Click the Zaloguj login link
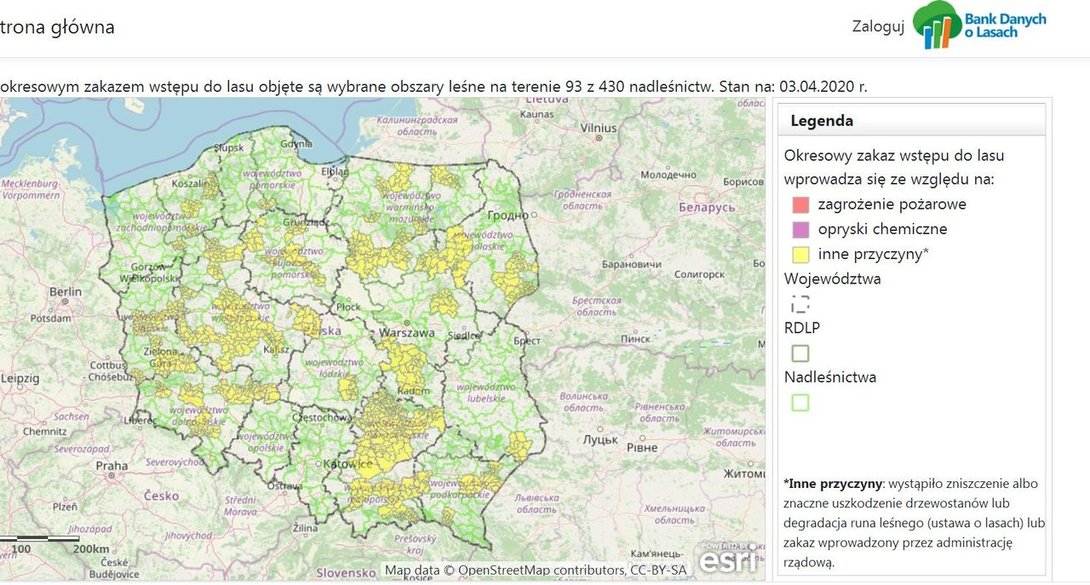Screen dimensions: 1090x585 click(878, 26)
